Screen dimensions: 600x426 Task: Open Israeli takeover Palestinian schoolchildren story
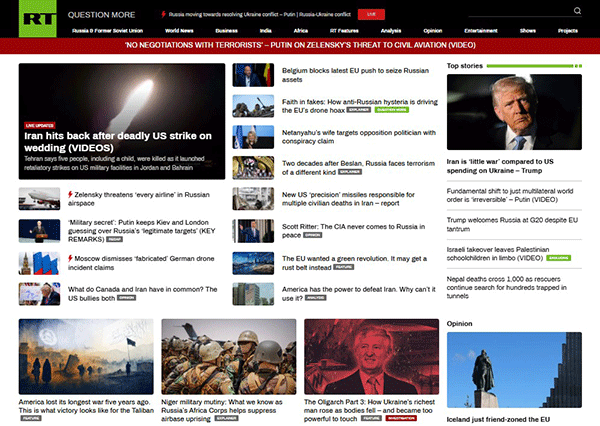tap(498, 254)
